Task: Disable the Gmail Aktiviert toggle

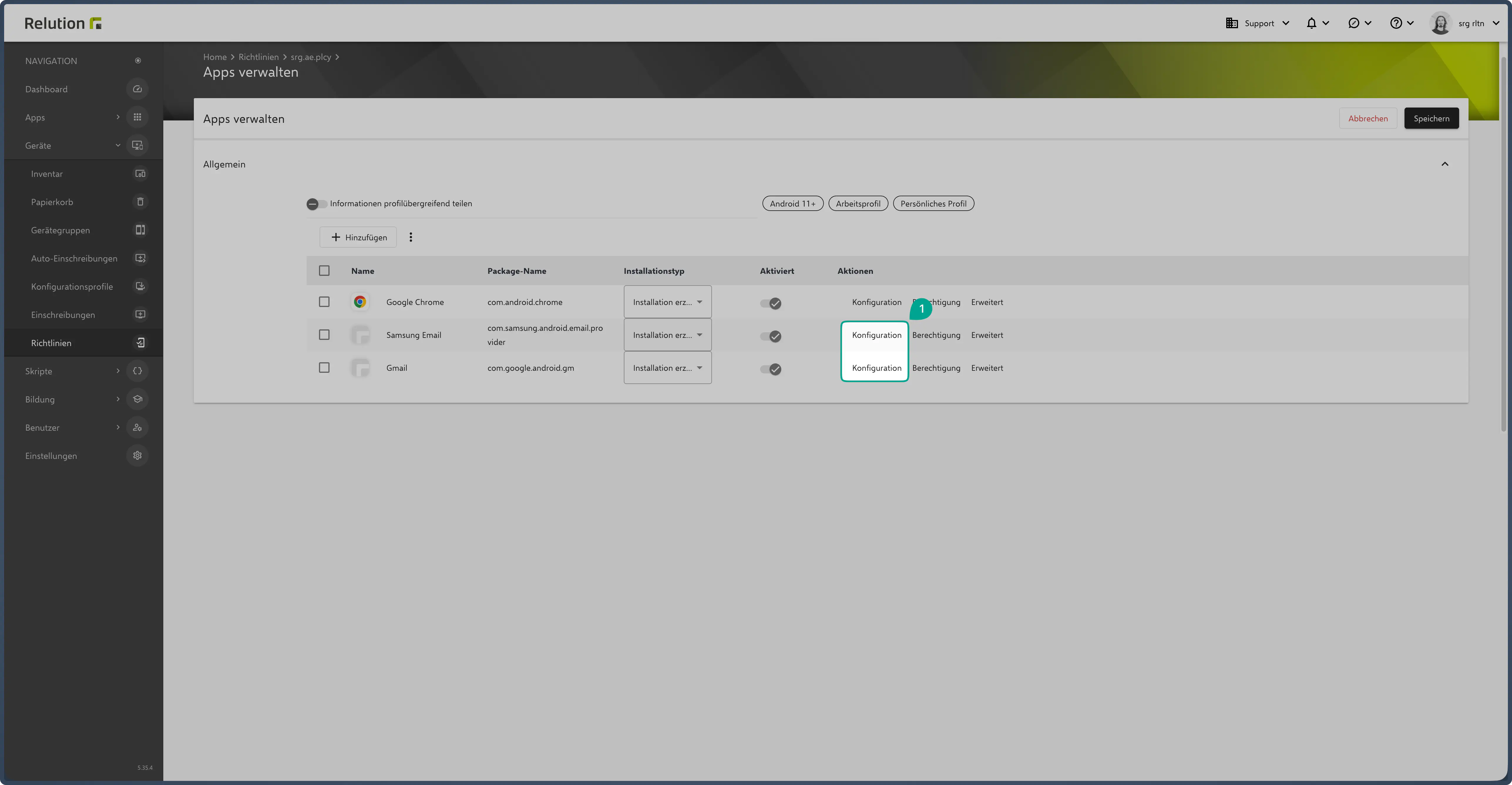Action: point(771,369)
